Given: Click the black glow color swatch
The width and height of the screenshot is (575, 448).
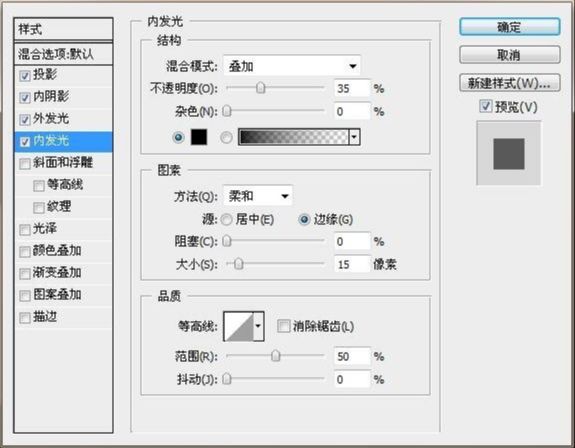Looking at the screenshot, I should click(199, 137).
